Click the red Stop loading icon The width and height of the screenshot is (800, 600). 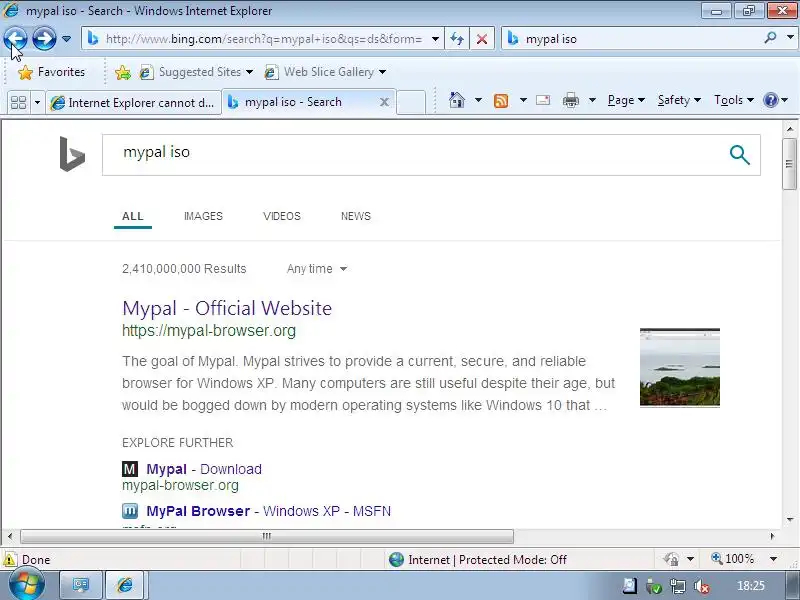coord(482,39)
